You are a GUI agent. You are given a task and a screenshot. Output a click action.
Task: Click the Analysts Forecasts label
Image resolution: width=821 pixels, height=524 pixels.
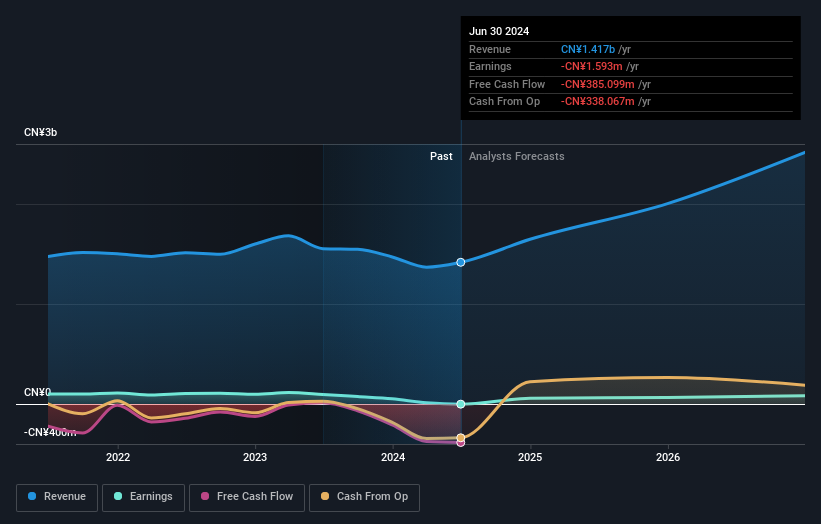[516, 156]
